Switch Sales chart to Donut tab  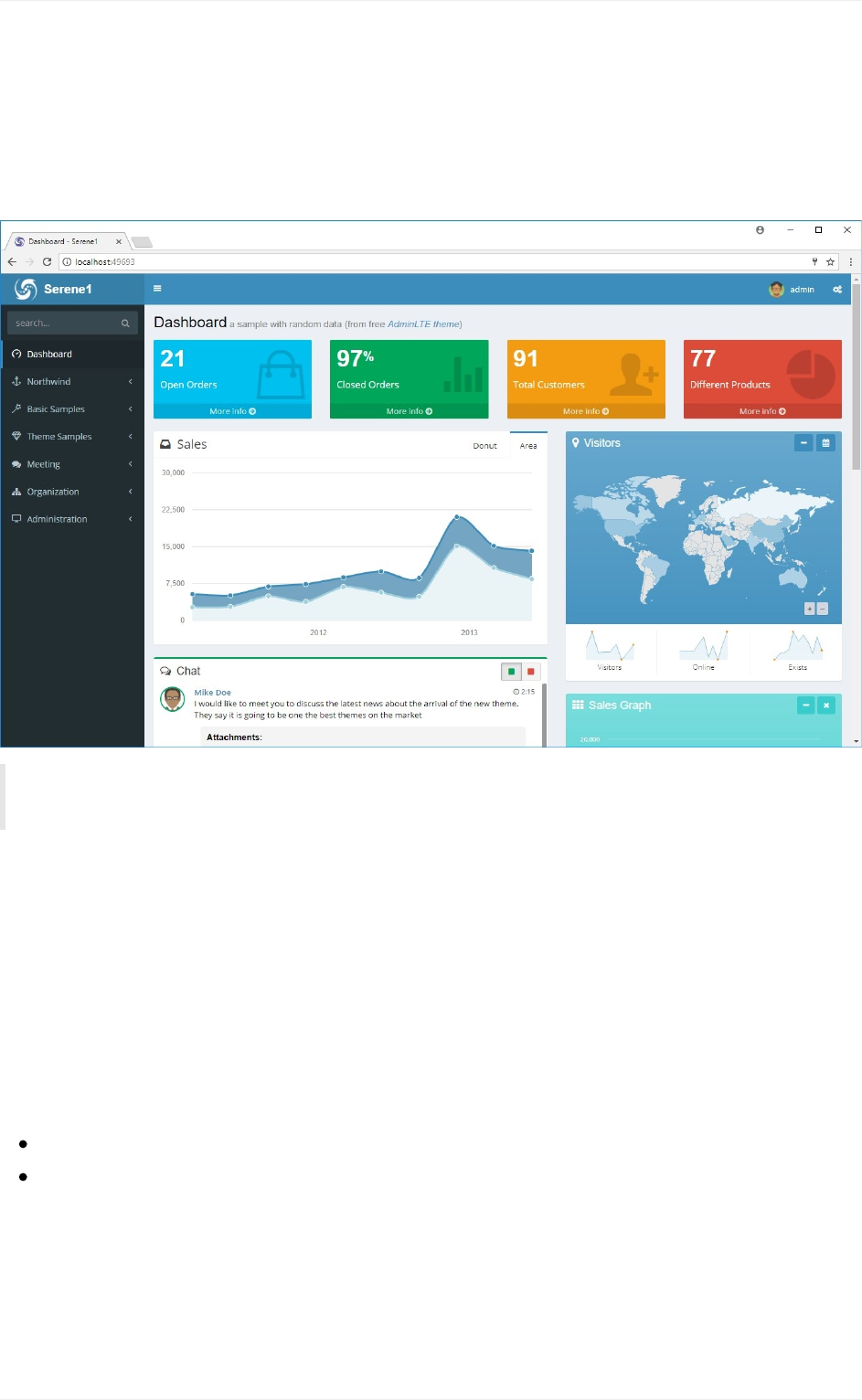pos(485,446)
